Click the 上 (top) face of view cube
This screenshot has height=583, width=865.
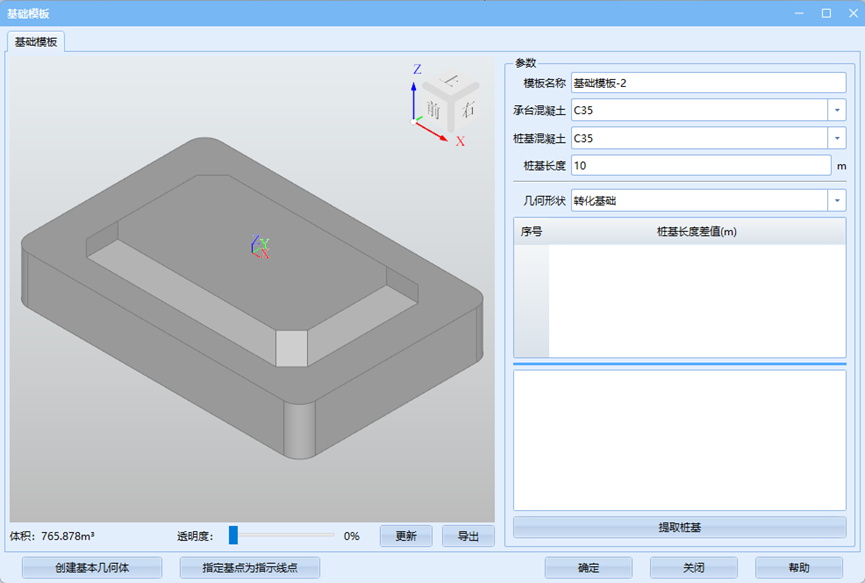point(451,83)
